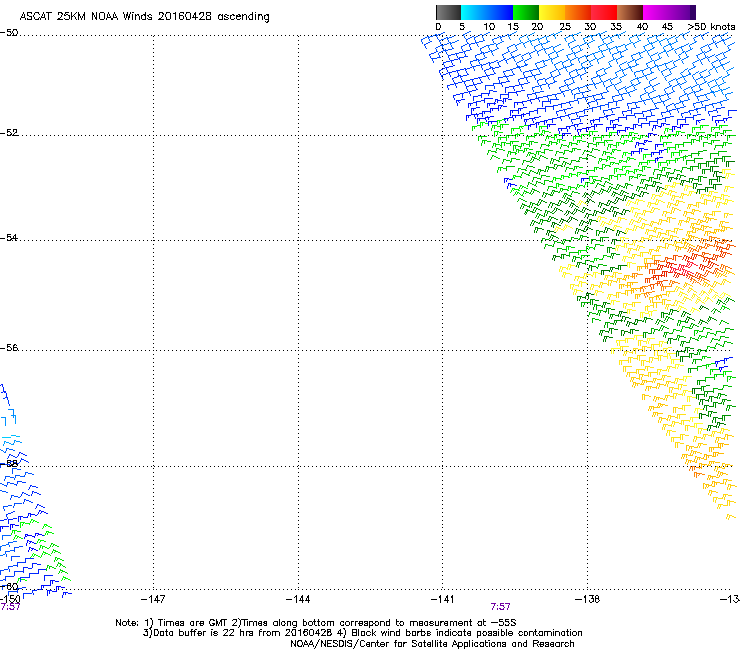Click the "15" legend scale label

point(513,26)
